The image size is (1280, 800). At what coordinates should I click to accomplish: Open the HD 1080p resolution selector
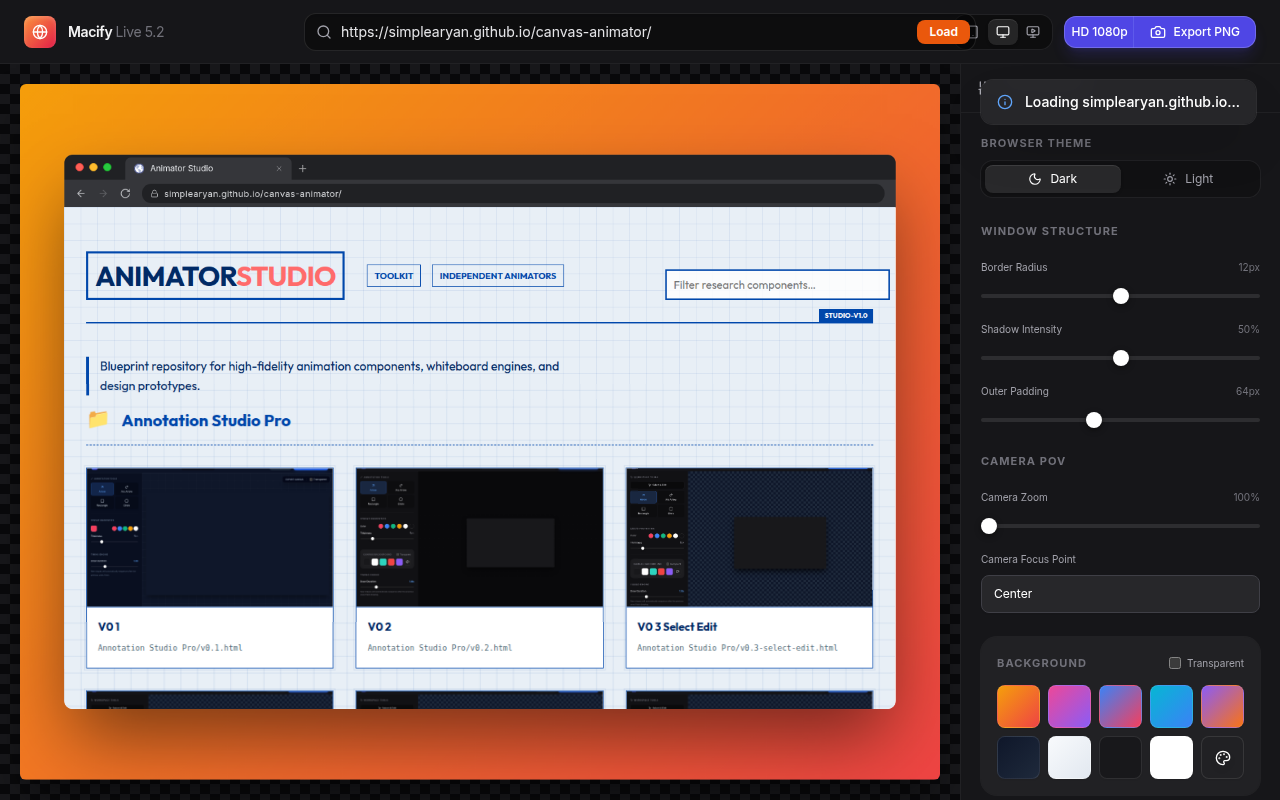coord(1098,31)
